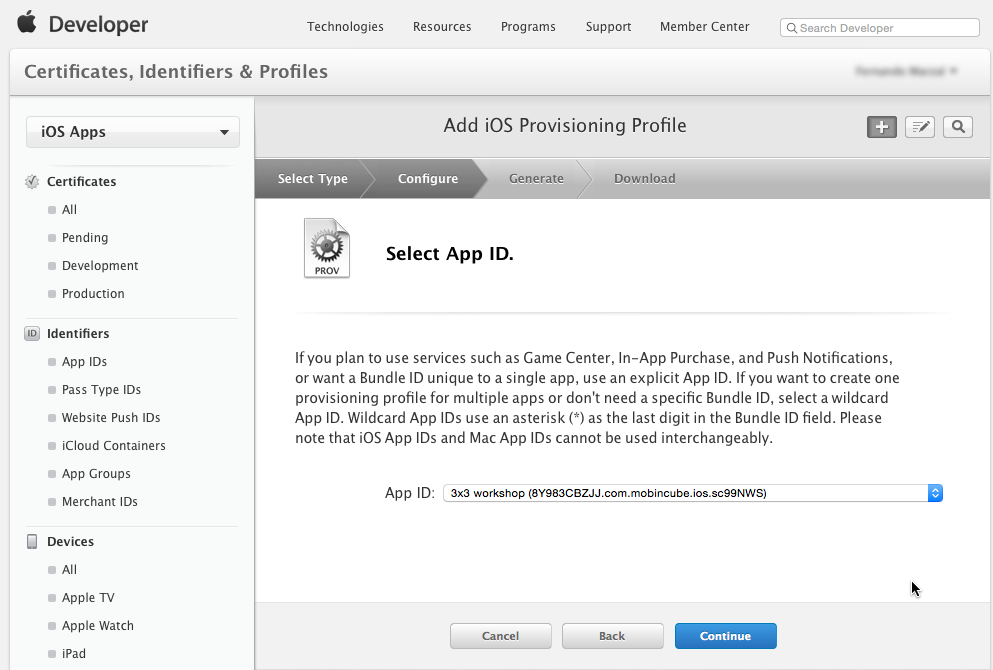The width and height of the screenshot is (993, 670).
Task: Click the add (plus) profile button
Action: click(882, 127)
